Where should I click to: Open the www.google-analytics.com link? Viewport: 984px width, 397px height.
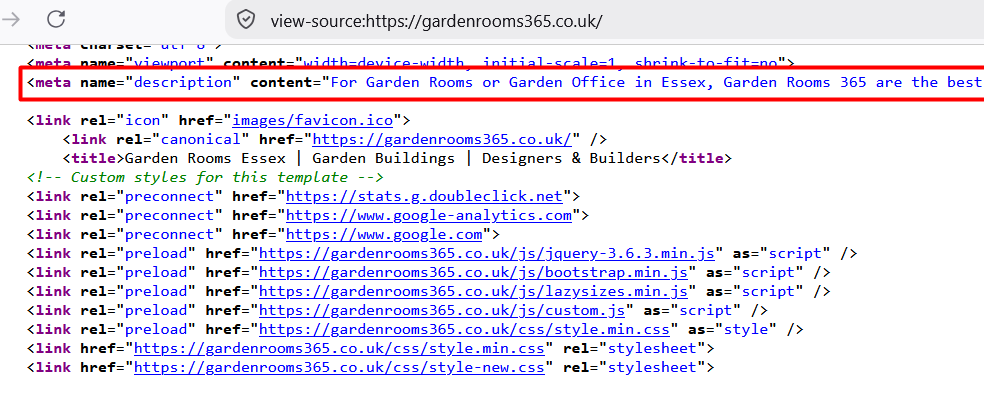(429, 215)
